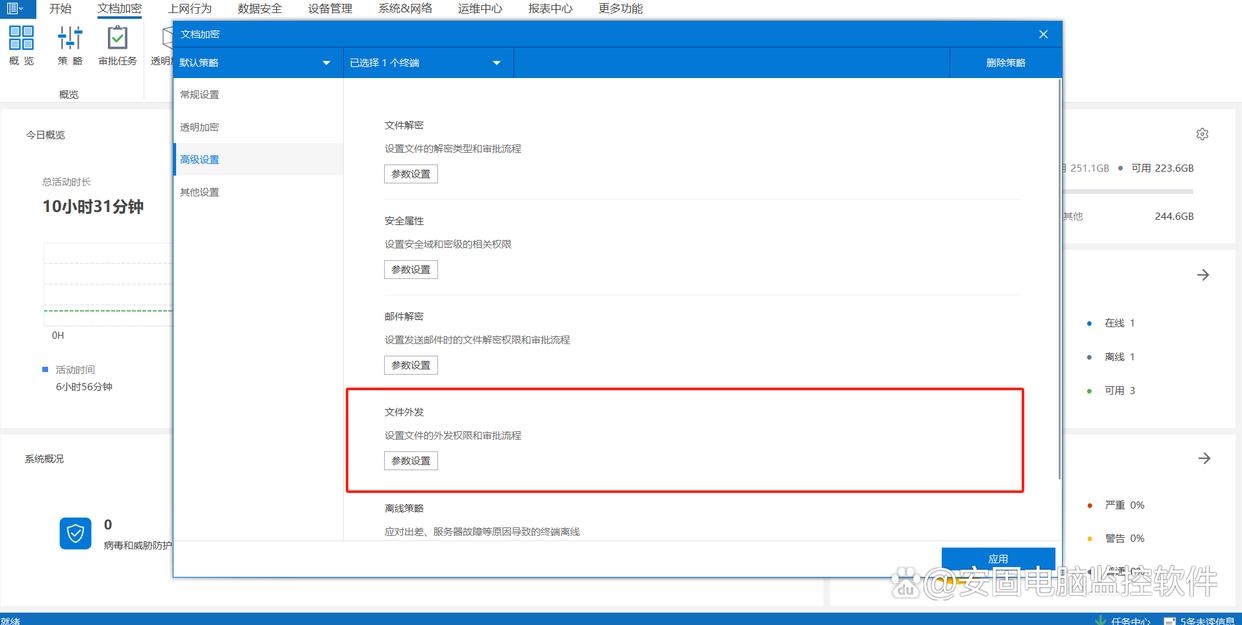Click the 应用 apply button
This screenshot has height=625, width=1242.
(x=998, y=559)
